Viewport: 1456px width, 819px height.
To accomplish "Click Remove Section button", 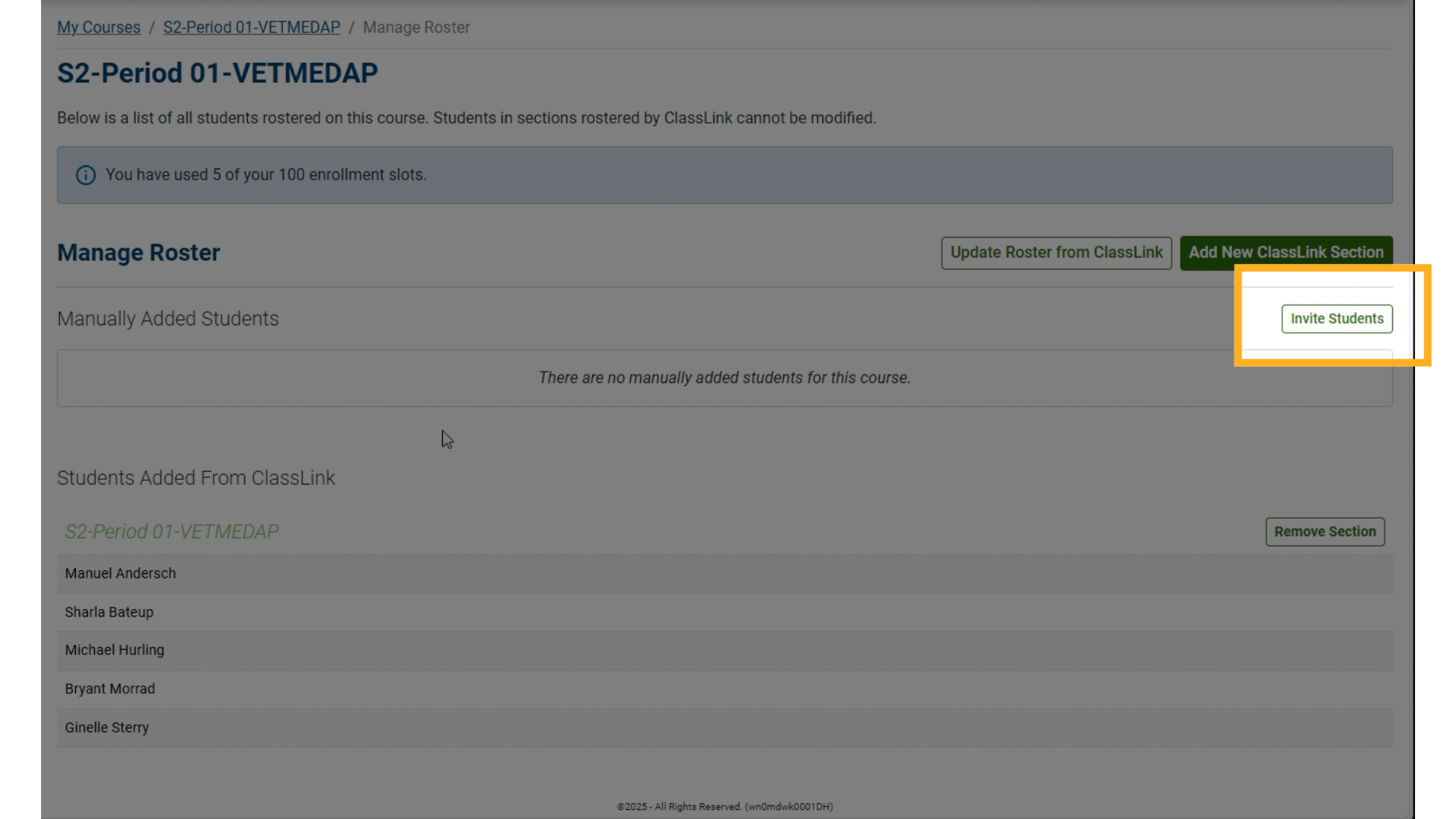I will coord(1324,532).
